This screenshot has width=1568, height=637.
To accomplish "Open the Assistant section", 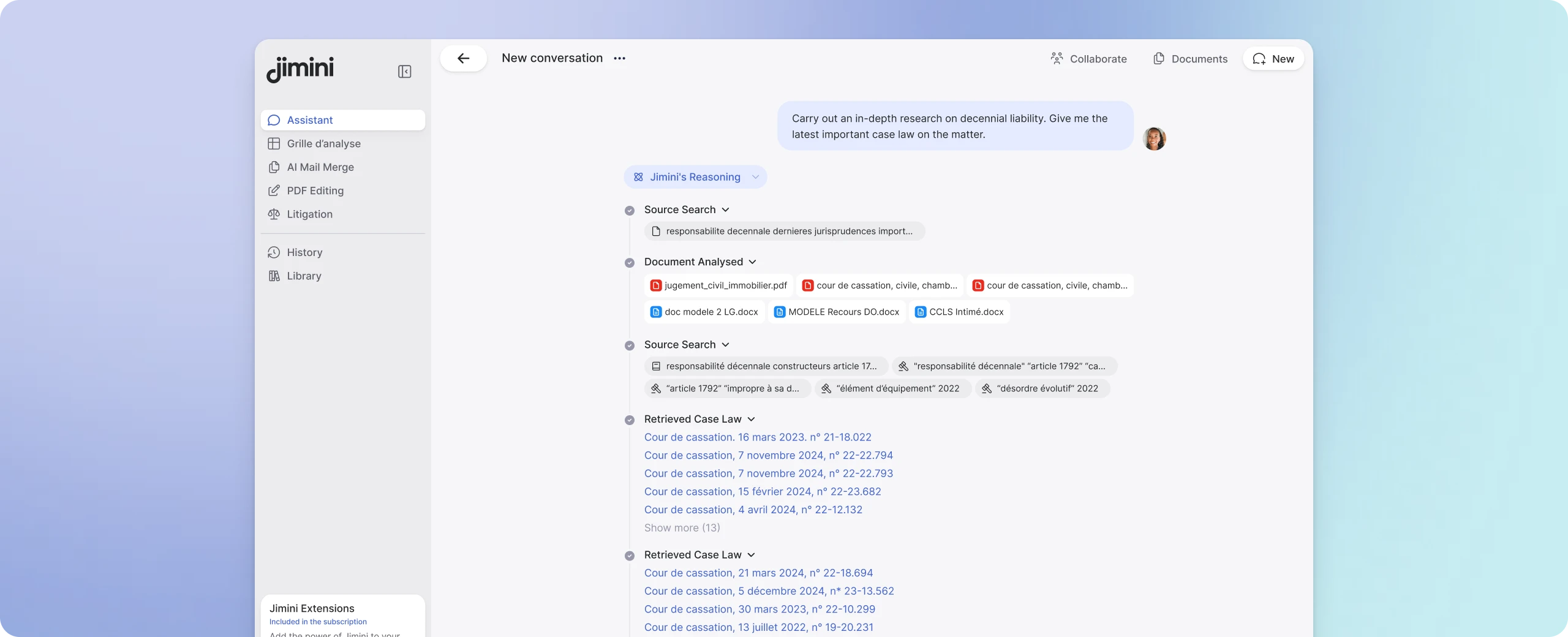I will click(x=343, y=120).
